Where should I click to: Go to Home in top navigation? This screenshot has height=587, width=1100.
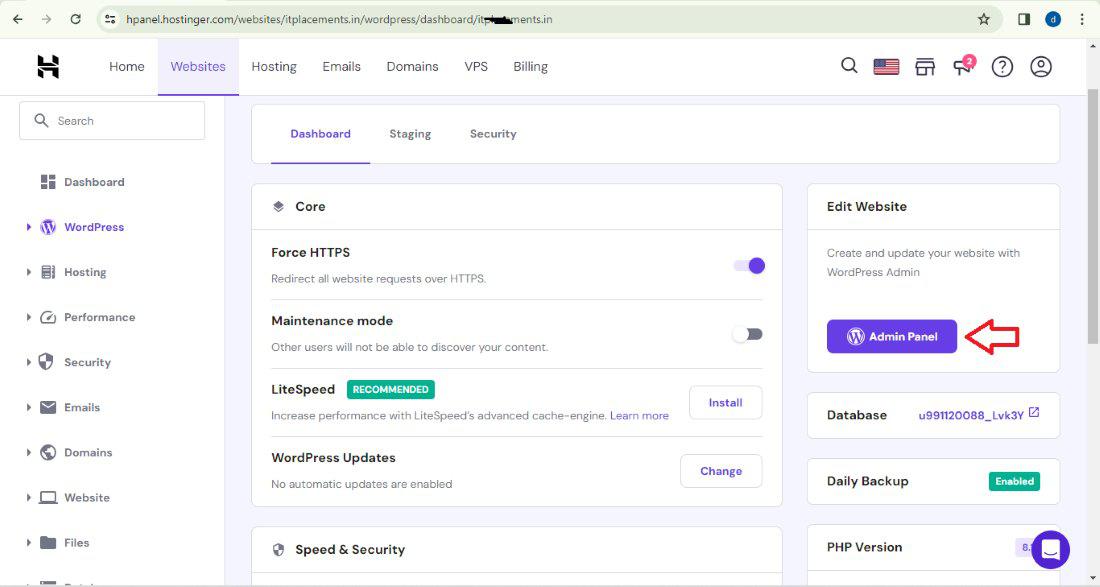coord(127,67)
